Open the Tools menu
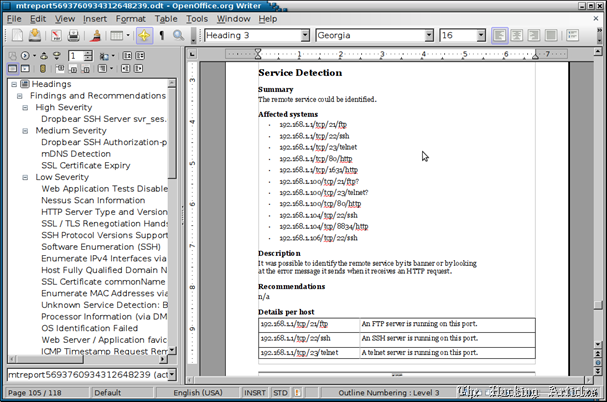The height and width of the screenshot is (402, 607). click(x=197, y=19)
